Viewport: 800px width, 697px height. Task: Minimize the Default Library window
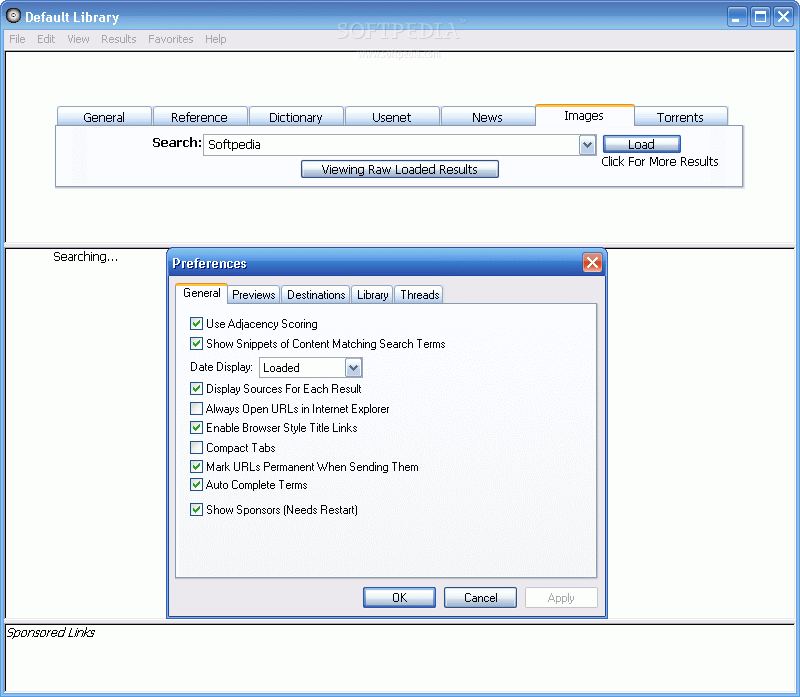(x=737, y=17)
